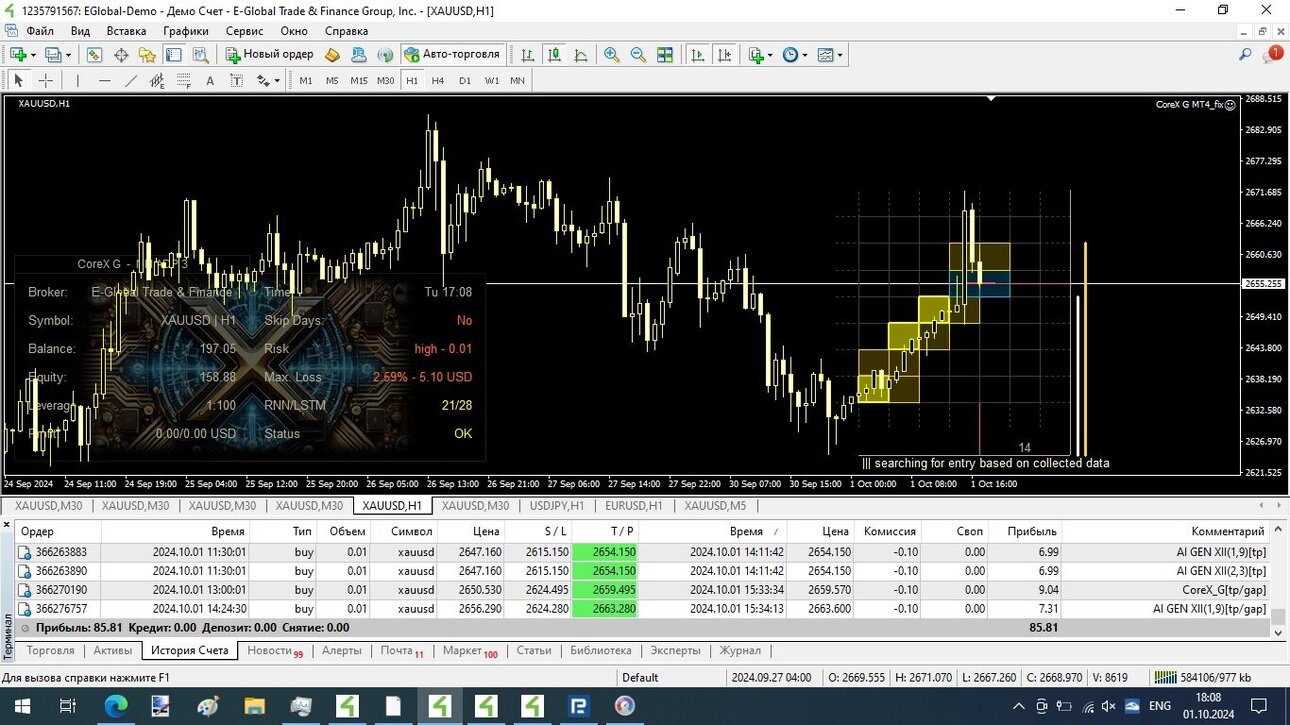The width and height of the screenshot is (1290, 725).
Task: Activate the standard cursor mode
Action: 18,81
